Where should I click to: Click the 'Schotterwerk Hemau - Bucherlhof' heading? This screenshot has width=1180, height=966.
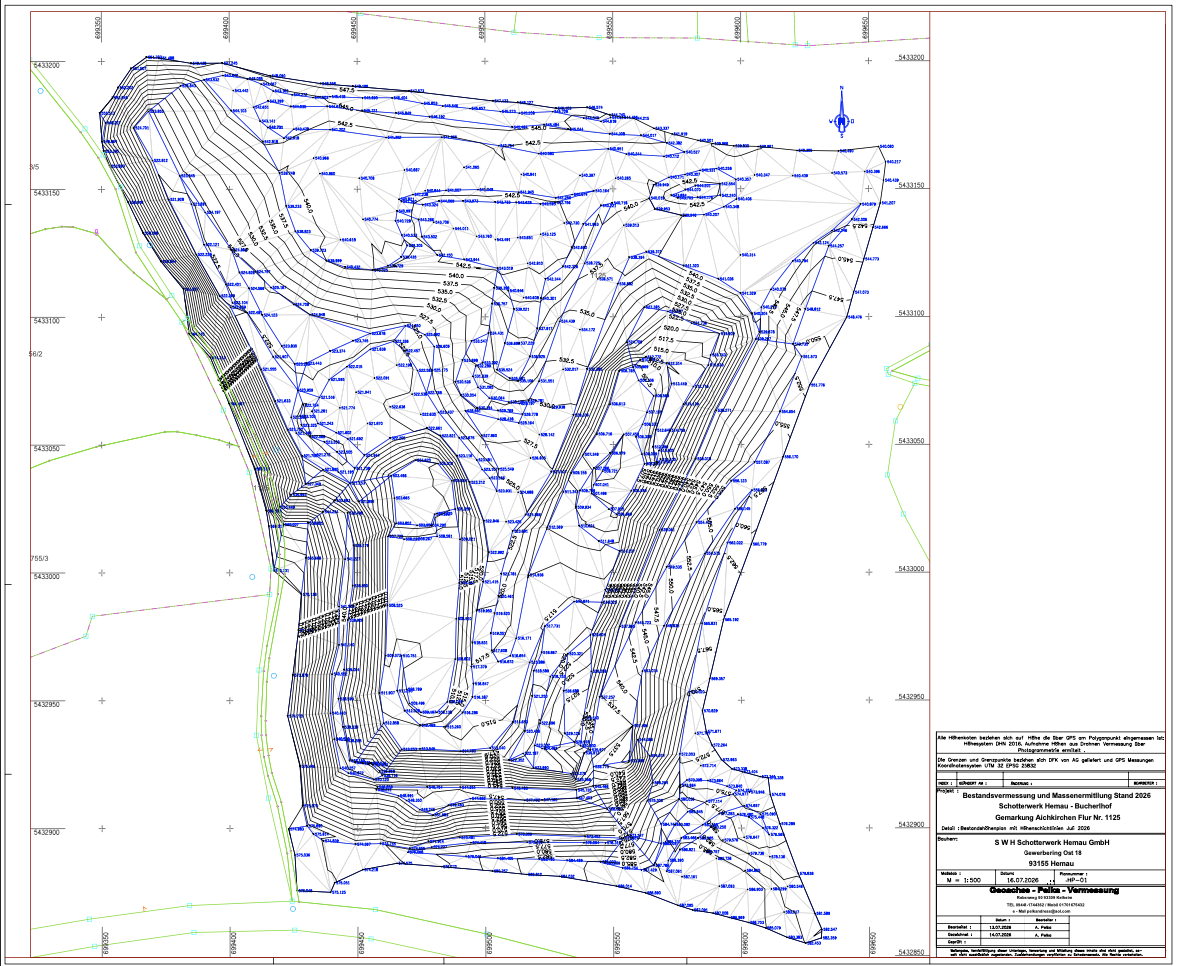point(1057,806)
